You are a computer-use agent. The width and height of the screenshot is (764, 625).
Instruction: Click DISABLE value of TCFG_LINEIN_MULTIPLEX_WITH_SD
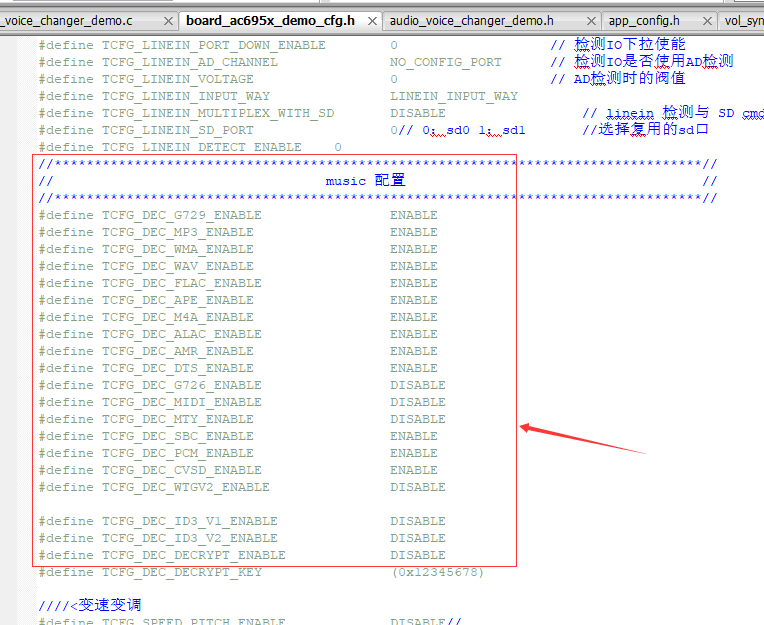[418, 114]
